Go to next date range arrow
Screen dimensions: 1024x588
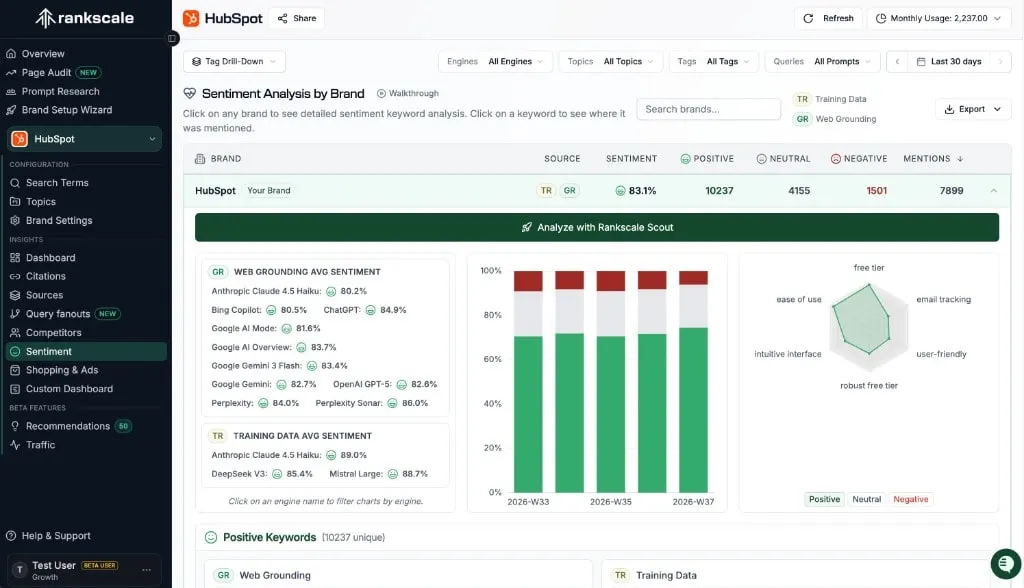pyautogui.click(x=1000, y=61)
